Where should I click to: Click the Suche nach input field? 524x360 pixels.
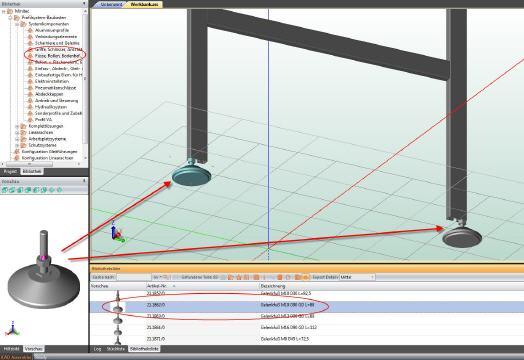pos(134,277)
